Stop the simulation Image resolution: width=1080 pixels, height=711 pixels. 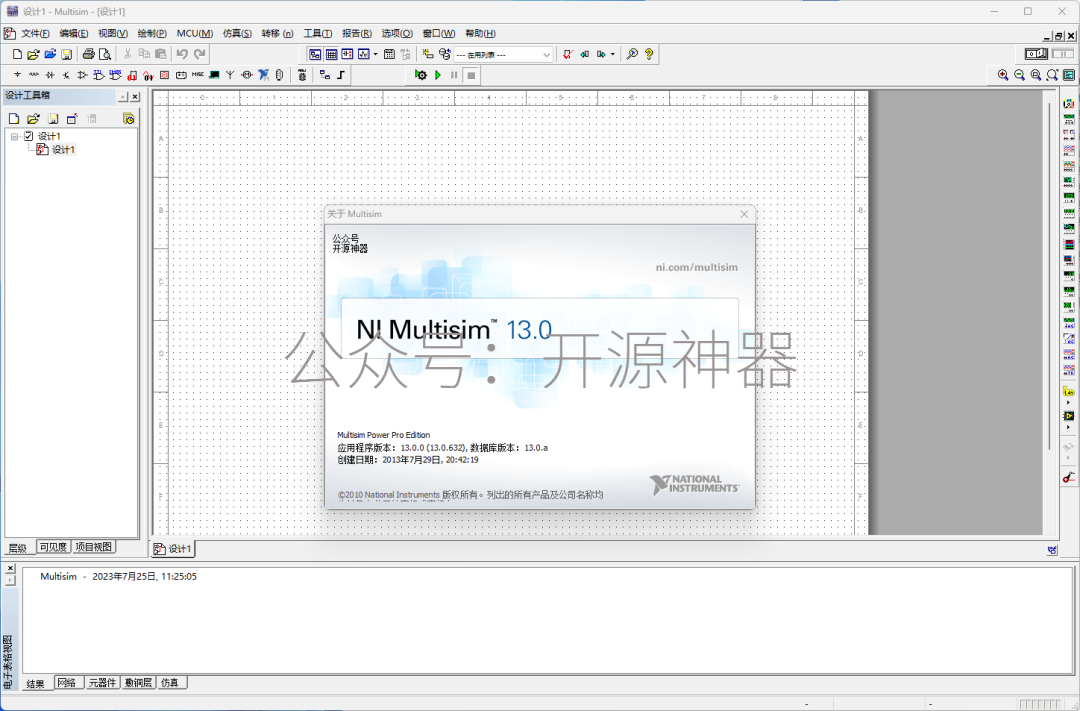pos(471,74)
